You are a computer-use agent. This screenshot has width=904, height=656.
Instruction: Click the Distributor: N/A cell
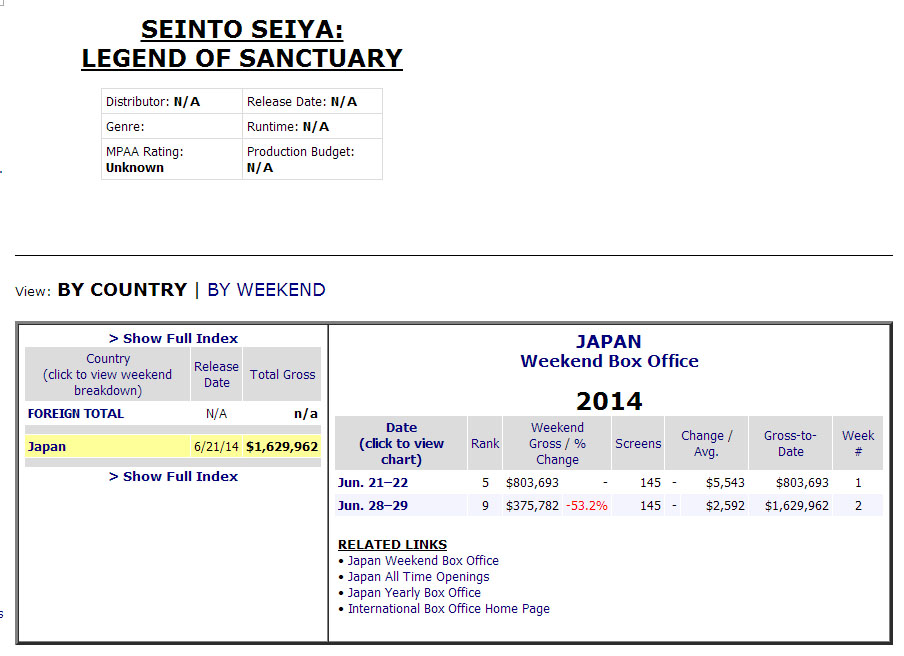[172, 101]
